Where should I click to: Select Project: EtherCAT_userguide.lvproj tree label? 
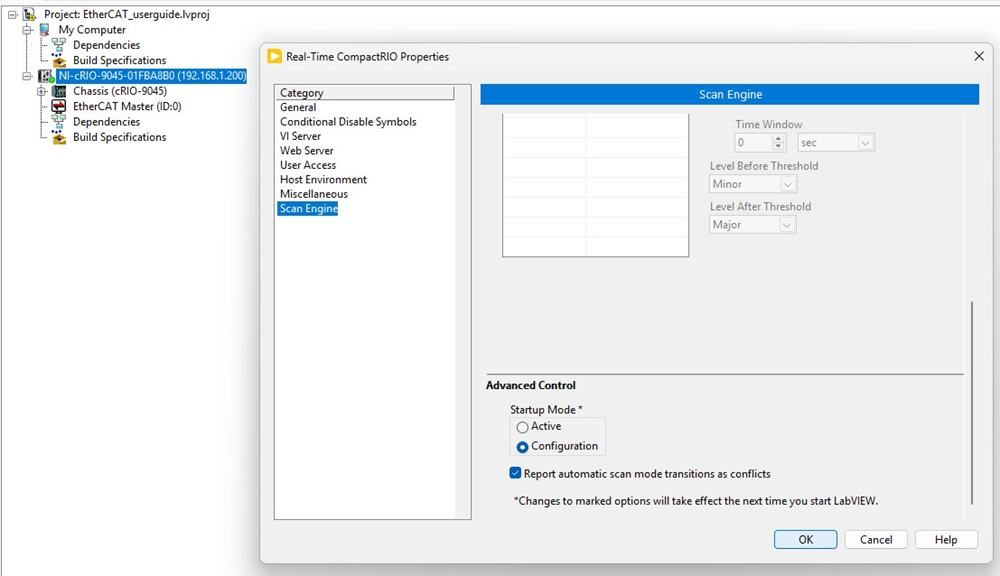tap(127, 14)
